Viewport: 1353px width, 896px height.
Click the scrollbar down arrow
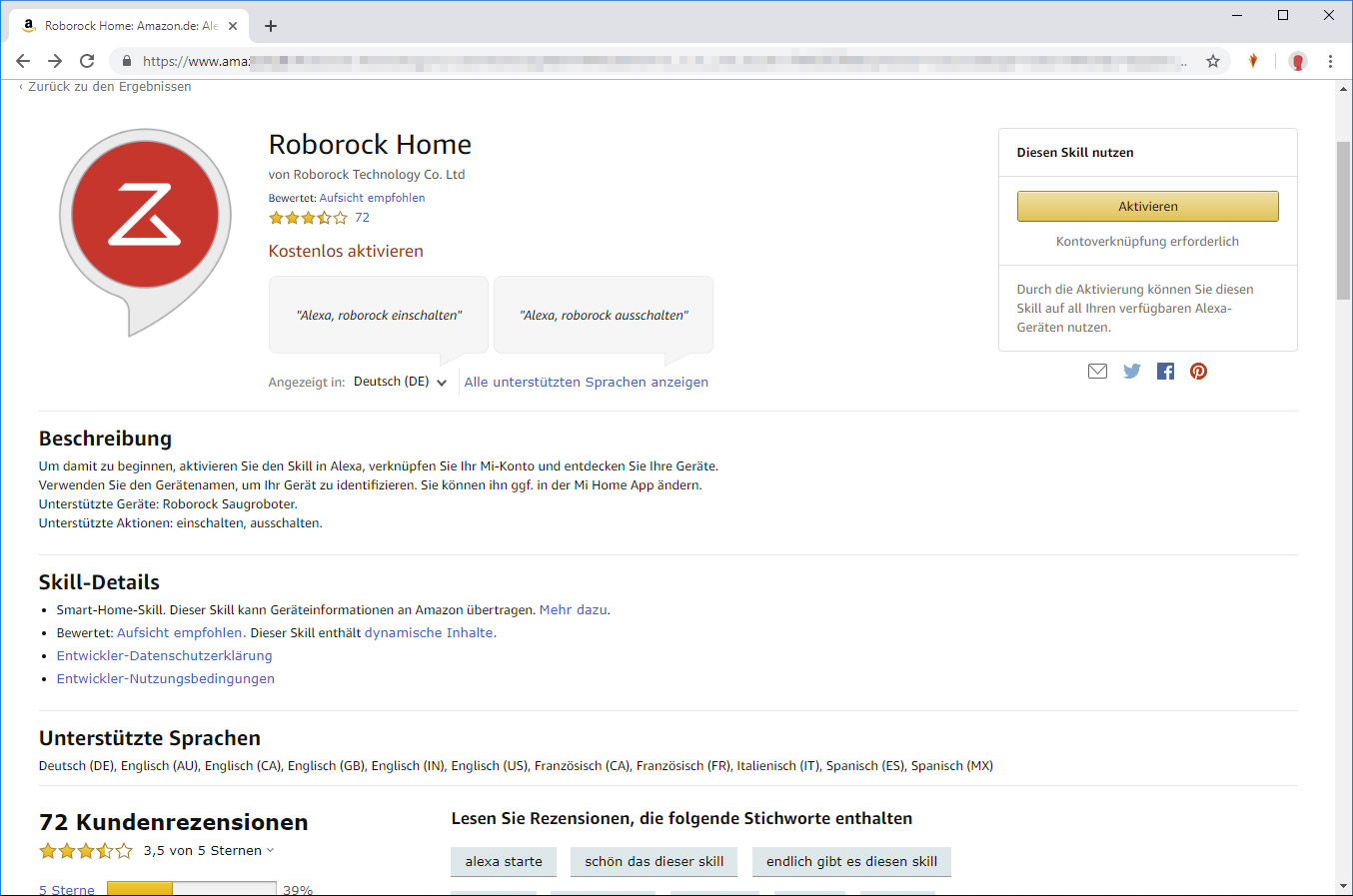pos(1343,886)
